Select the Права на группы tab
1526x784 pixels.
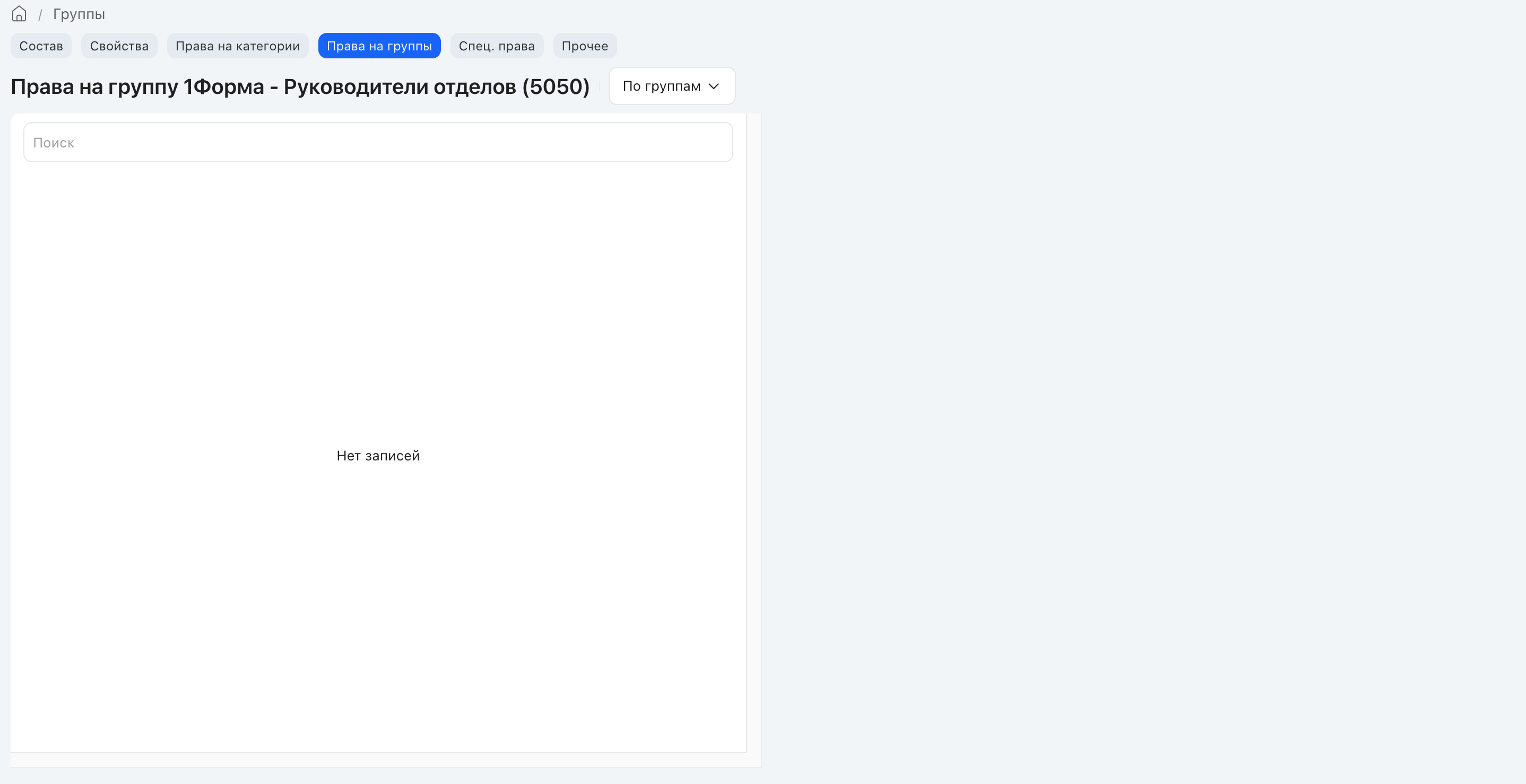[x=379, y=46]
